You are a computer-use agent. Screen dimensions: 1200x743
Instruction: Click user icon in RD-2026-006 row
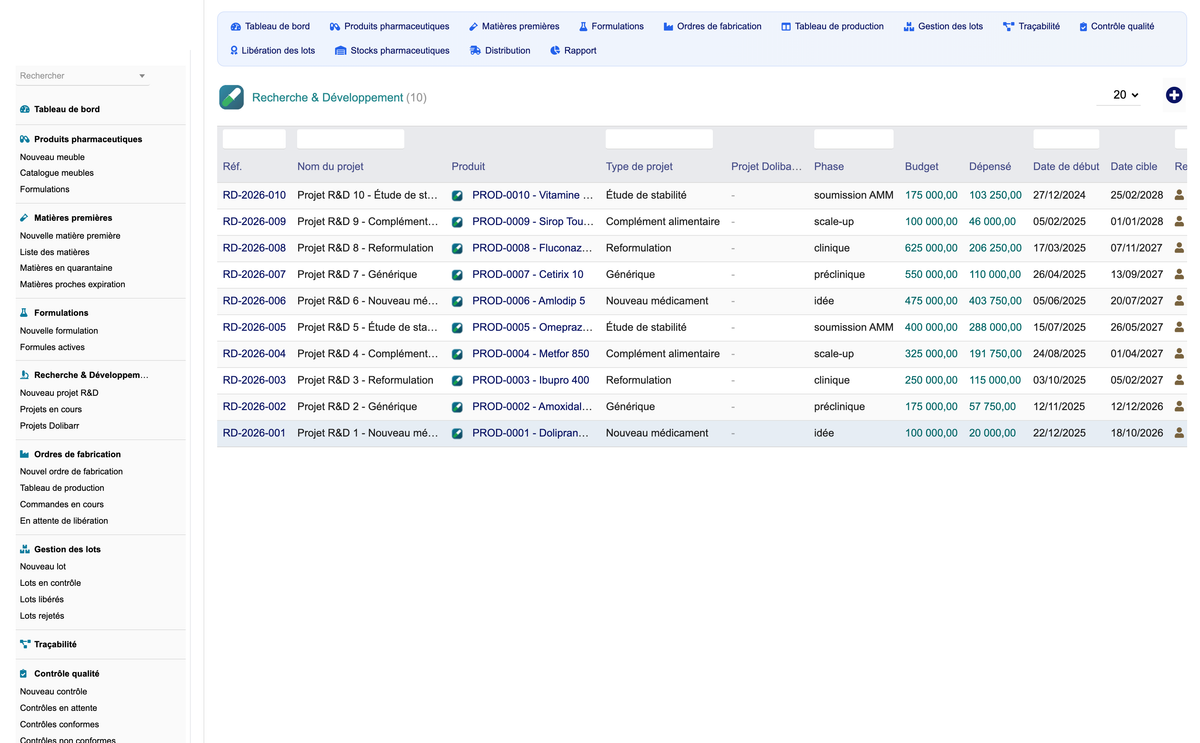tap(1179, 301)
